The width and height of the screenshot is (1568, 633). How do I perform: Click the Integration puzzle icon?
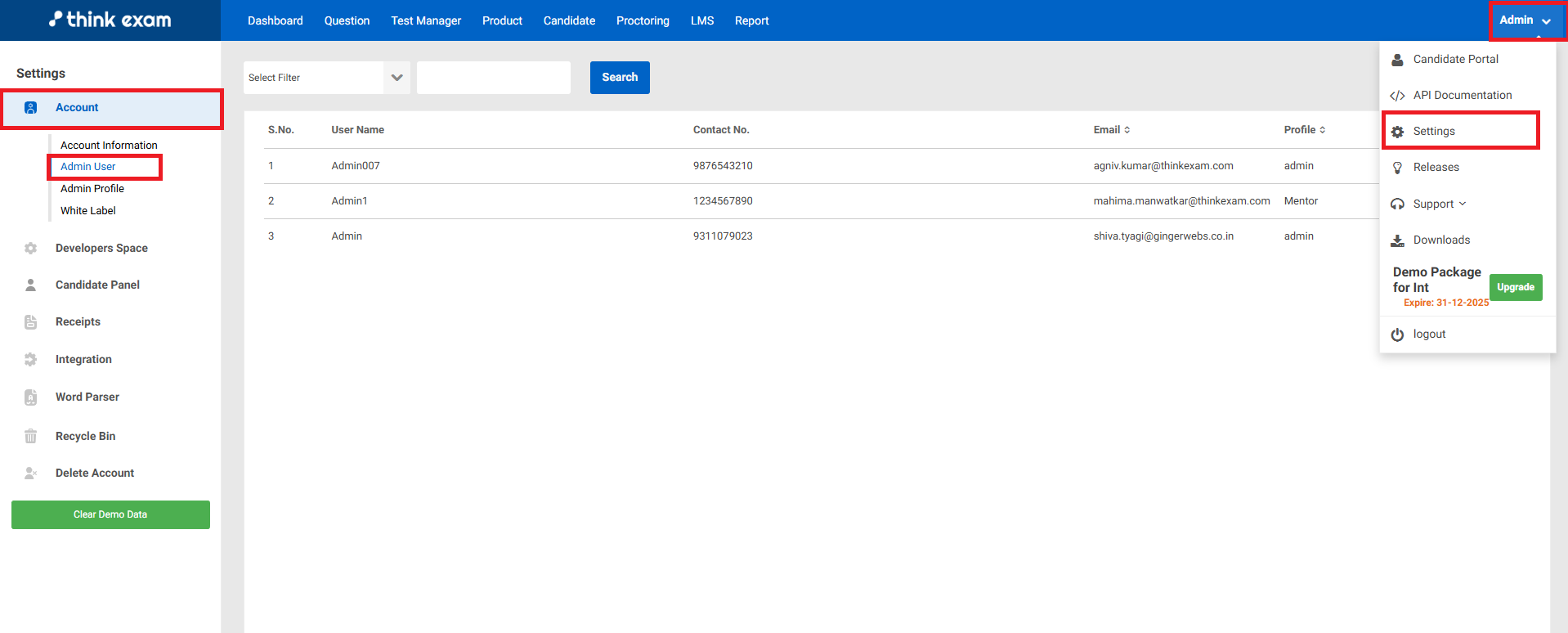[x=31, y=360]
